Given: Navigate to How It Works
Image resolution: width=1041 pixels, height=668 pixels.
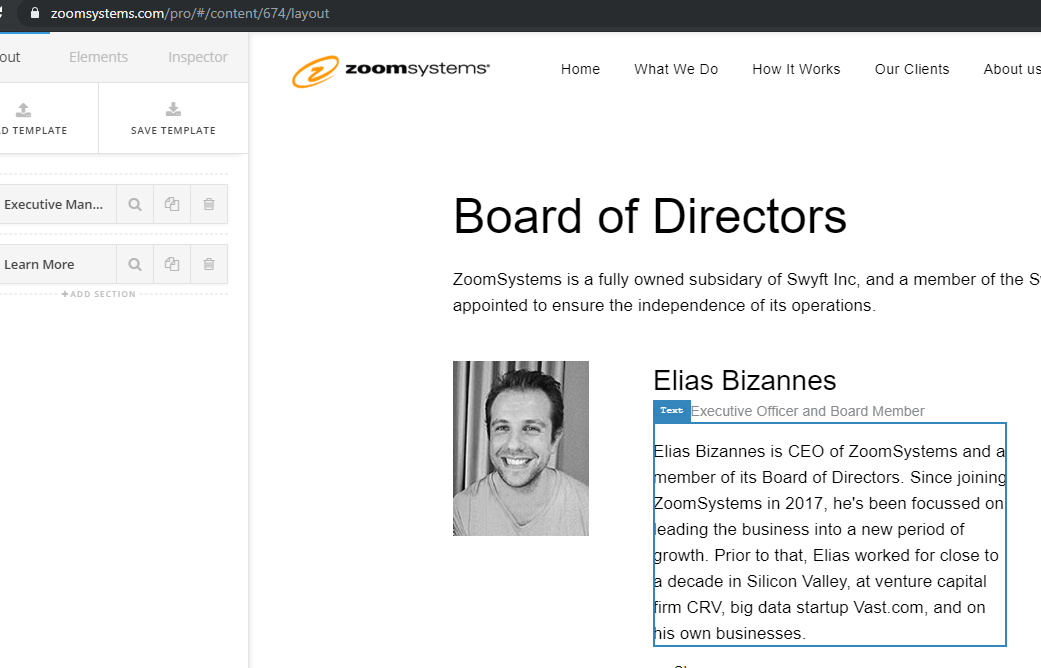Looking at the screenshot, I should pos(796,69).
